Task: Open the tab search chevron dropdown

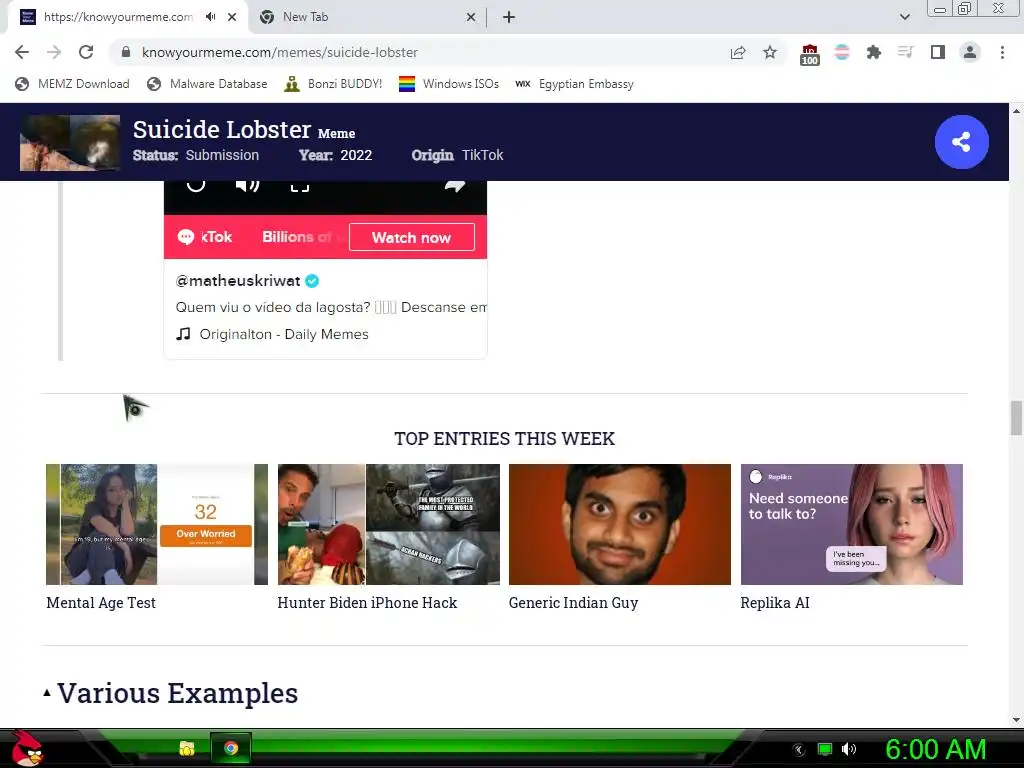Action: tap(904, 17)
